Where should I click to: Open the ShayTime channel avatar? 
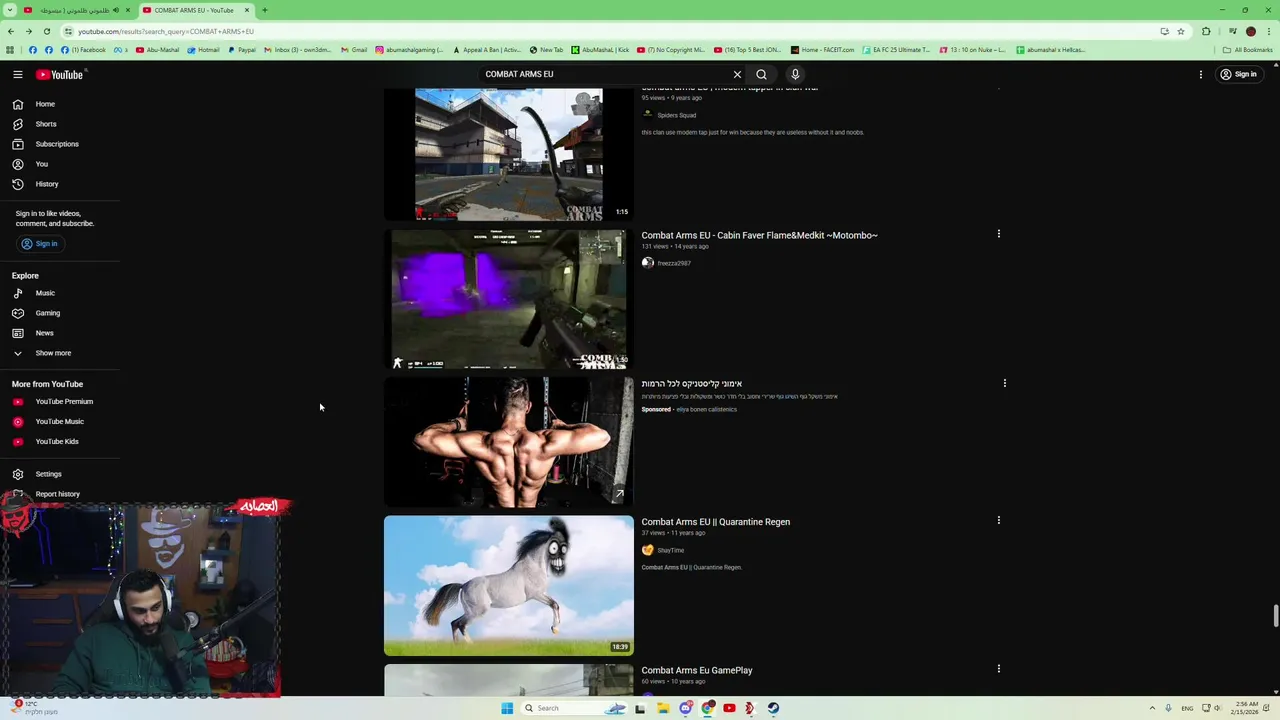(x=648, y=550)
